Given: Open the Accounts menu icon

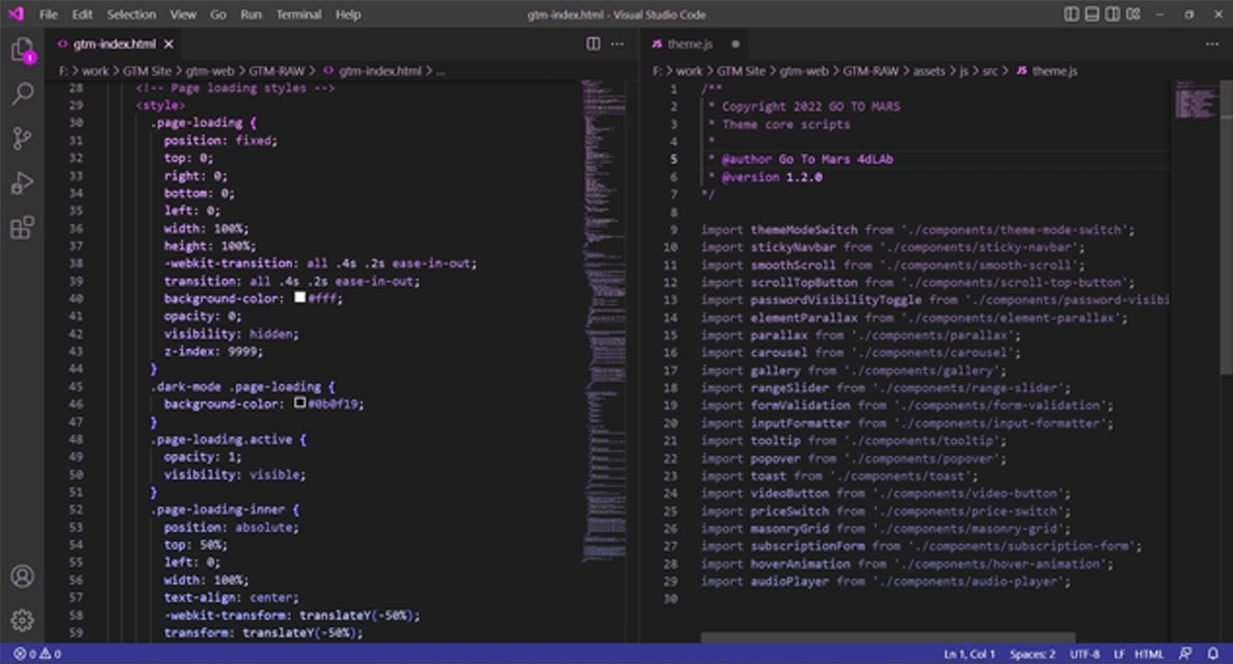Looking at the screenshot, I should [x=22, y=576].
